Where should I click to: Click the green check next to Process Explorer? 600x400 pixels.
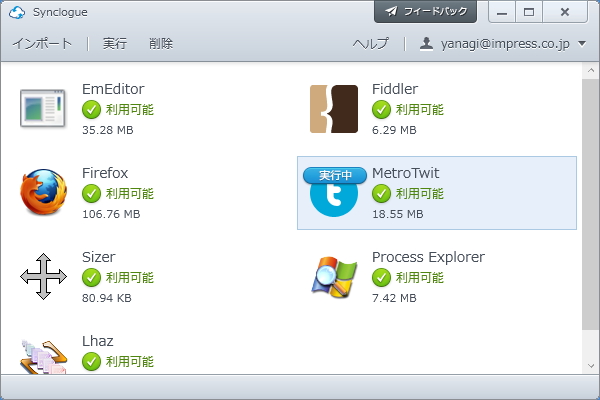pos(382,278)
